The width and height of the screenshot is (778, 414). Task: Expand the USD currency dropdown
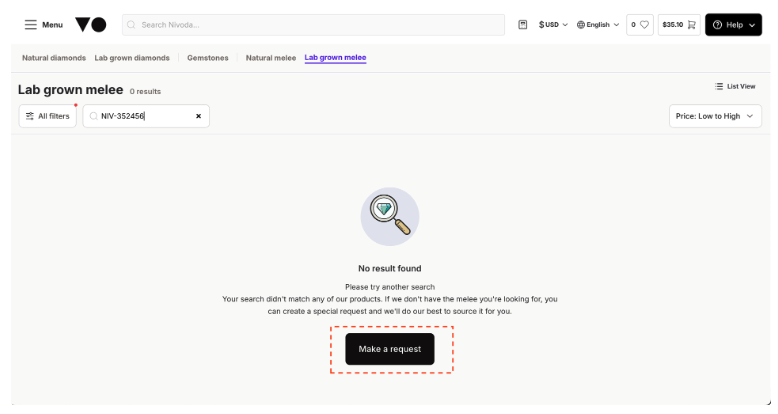553,24
